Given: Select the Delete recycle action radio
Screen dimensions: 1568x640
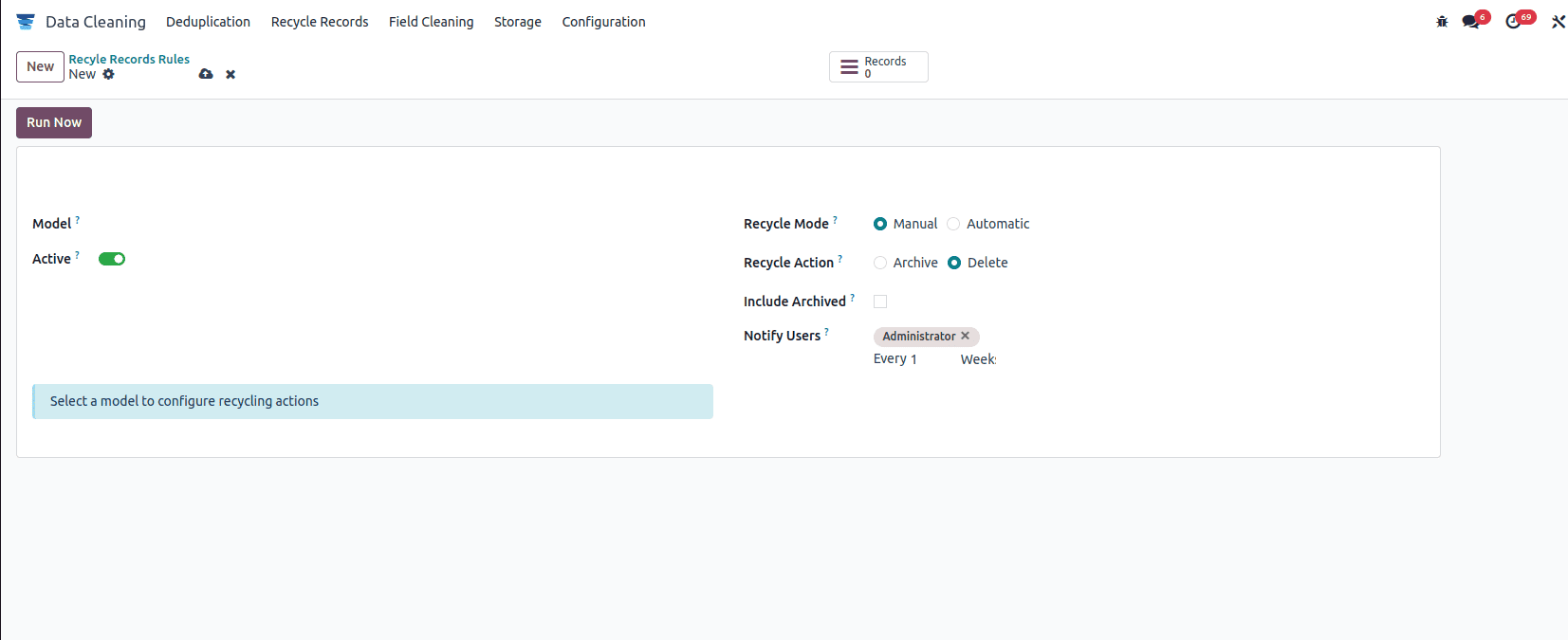Looking at the screenshot, I should tap(954, 263).
